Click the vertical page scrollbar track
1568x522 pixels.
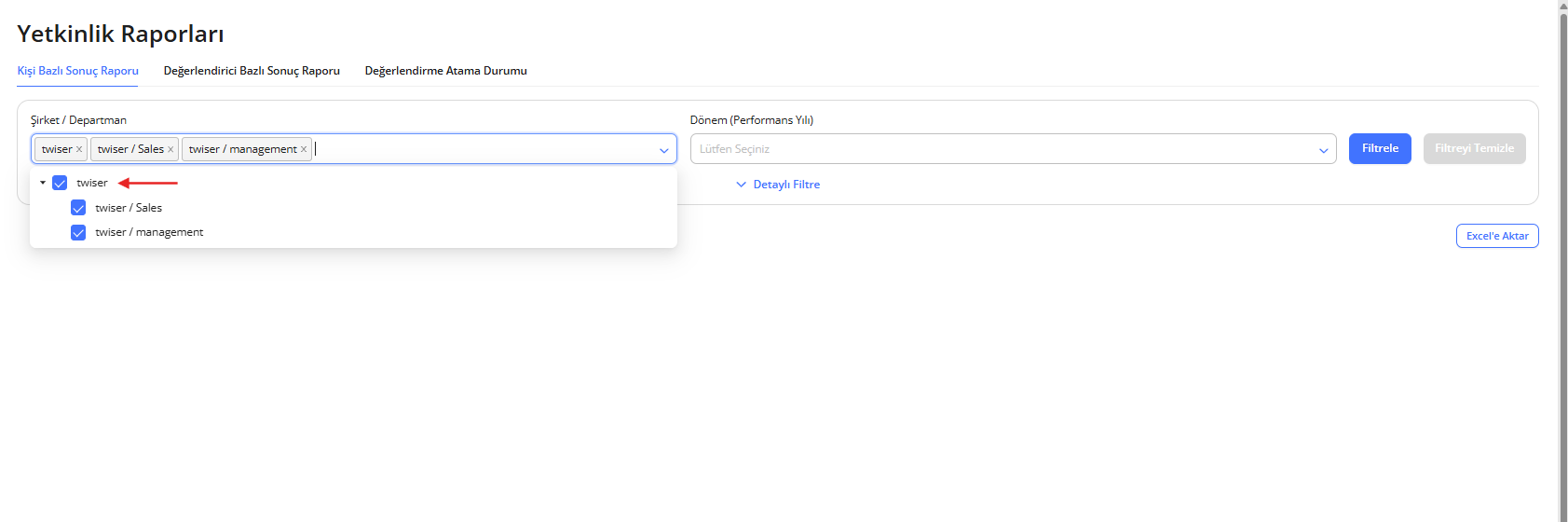(1563, 280)
